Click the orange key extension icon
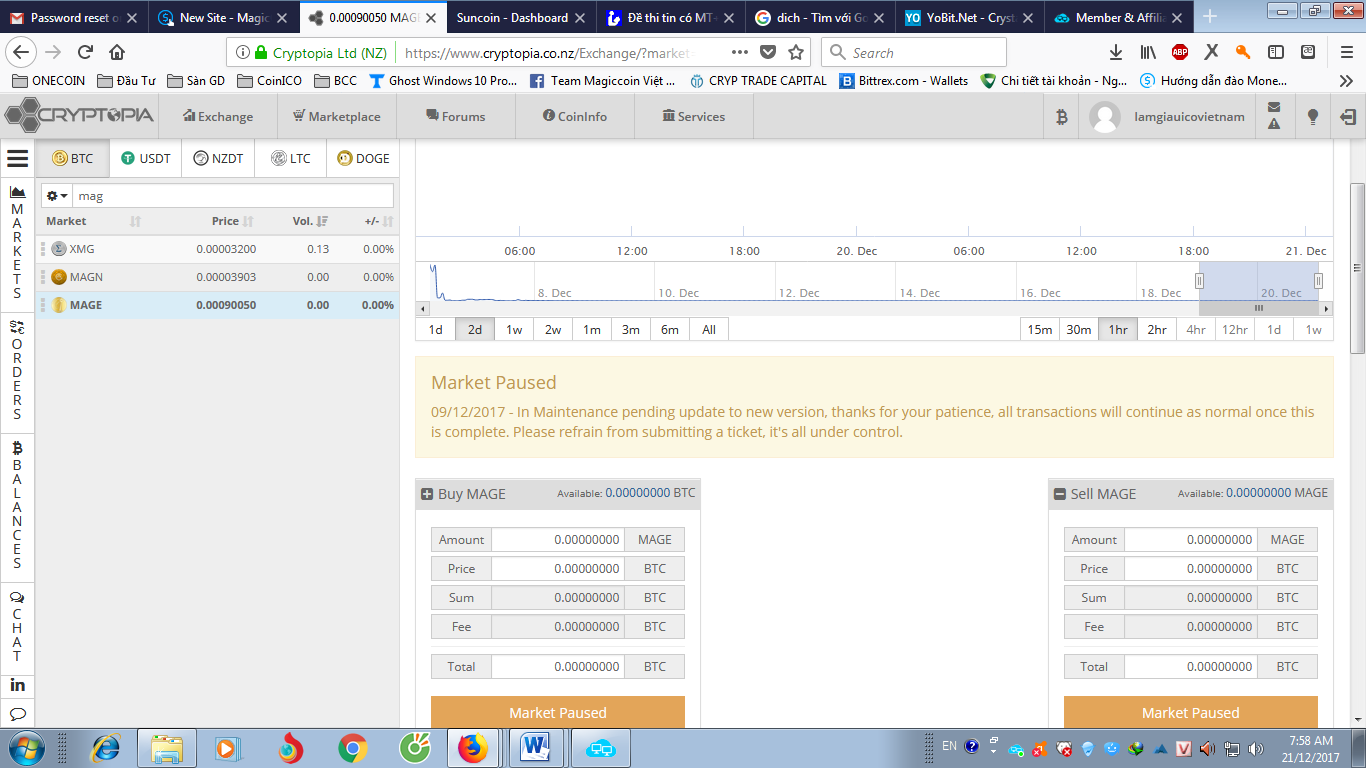Screen dimensions: 1366x768 [1243, 53]
